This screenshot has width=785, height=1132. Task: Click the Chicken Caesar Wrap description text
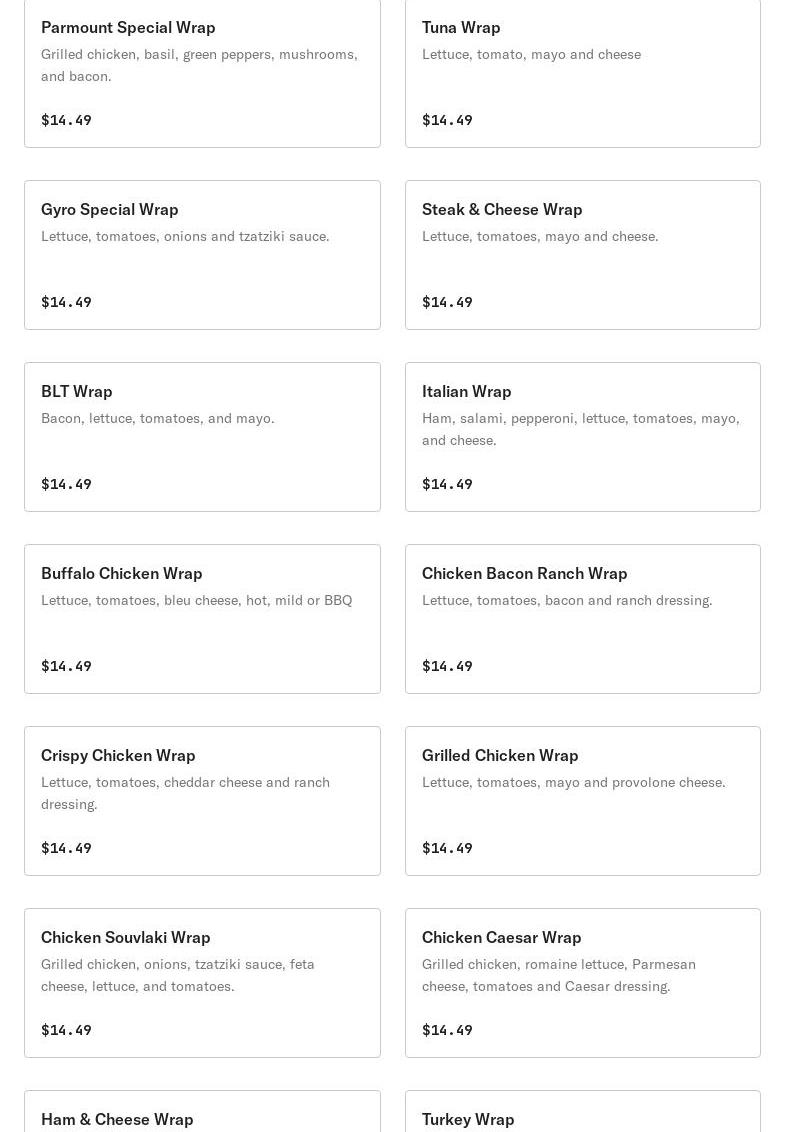(558, 975)
